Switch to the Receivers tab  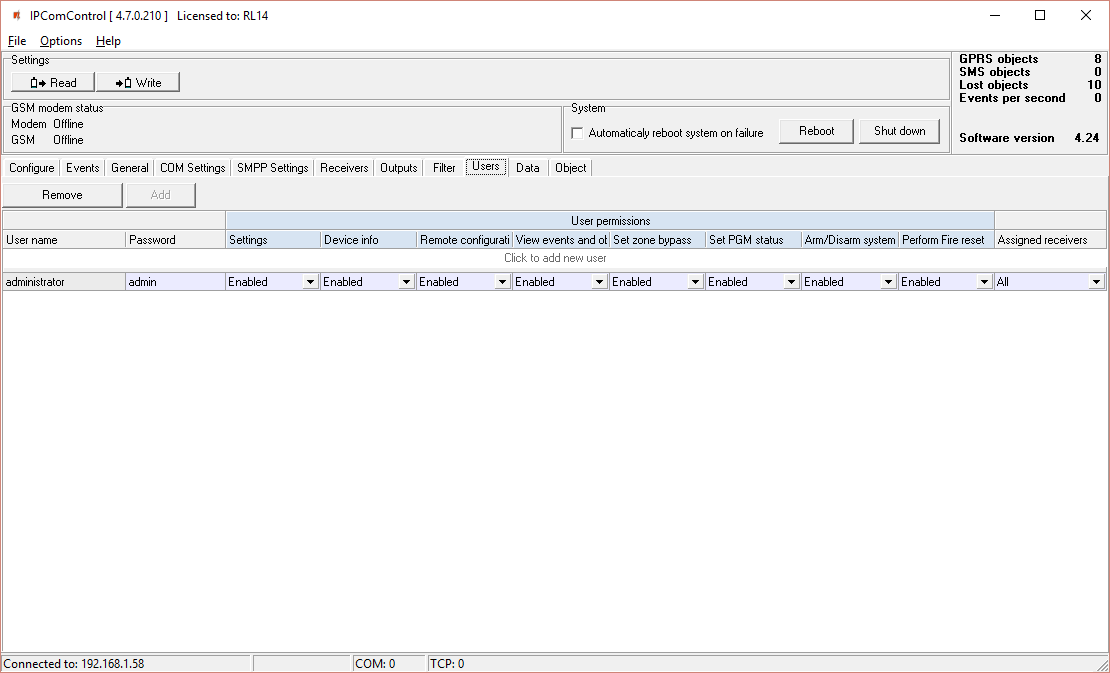click(344, 168)
